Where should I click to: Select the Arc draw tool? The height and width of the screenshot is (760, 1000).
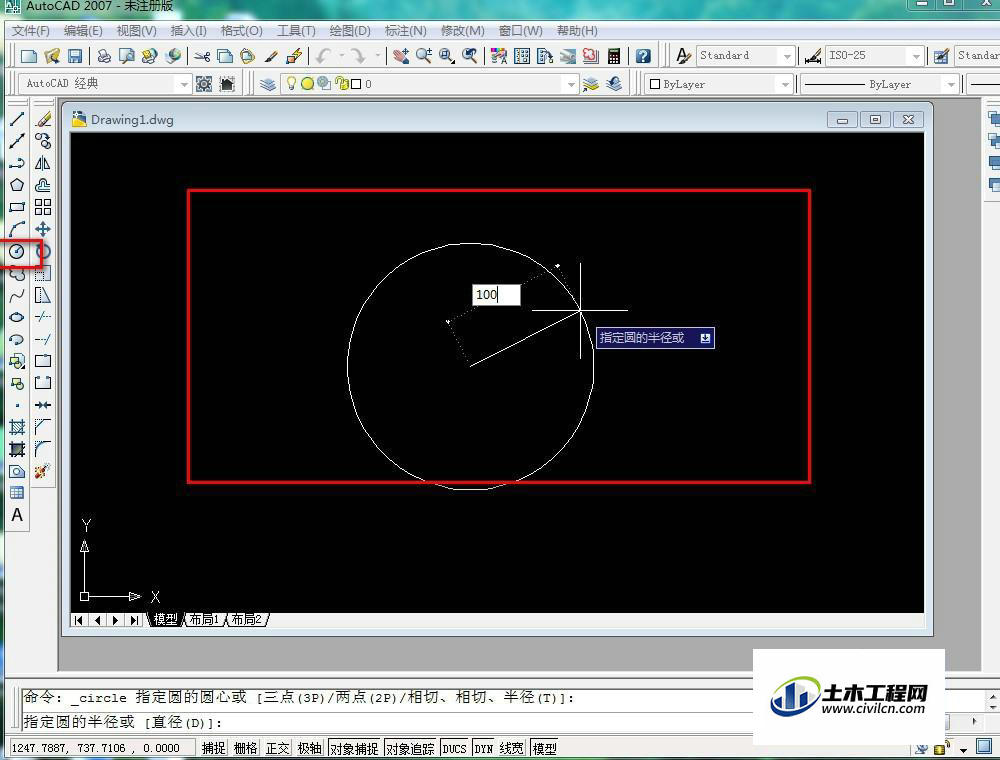point(17,229)
